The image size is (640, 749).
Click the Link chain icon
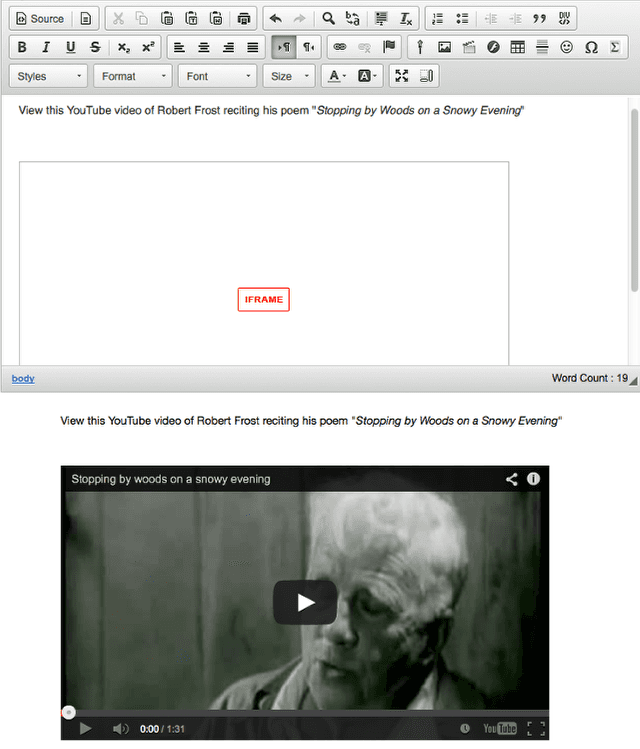pos(340,47)
